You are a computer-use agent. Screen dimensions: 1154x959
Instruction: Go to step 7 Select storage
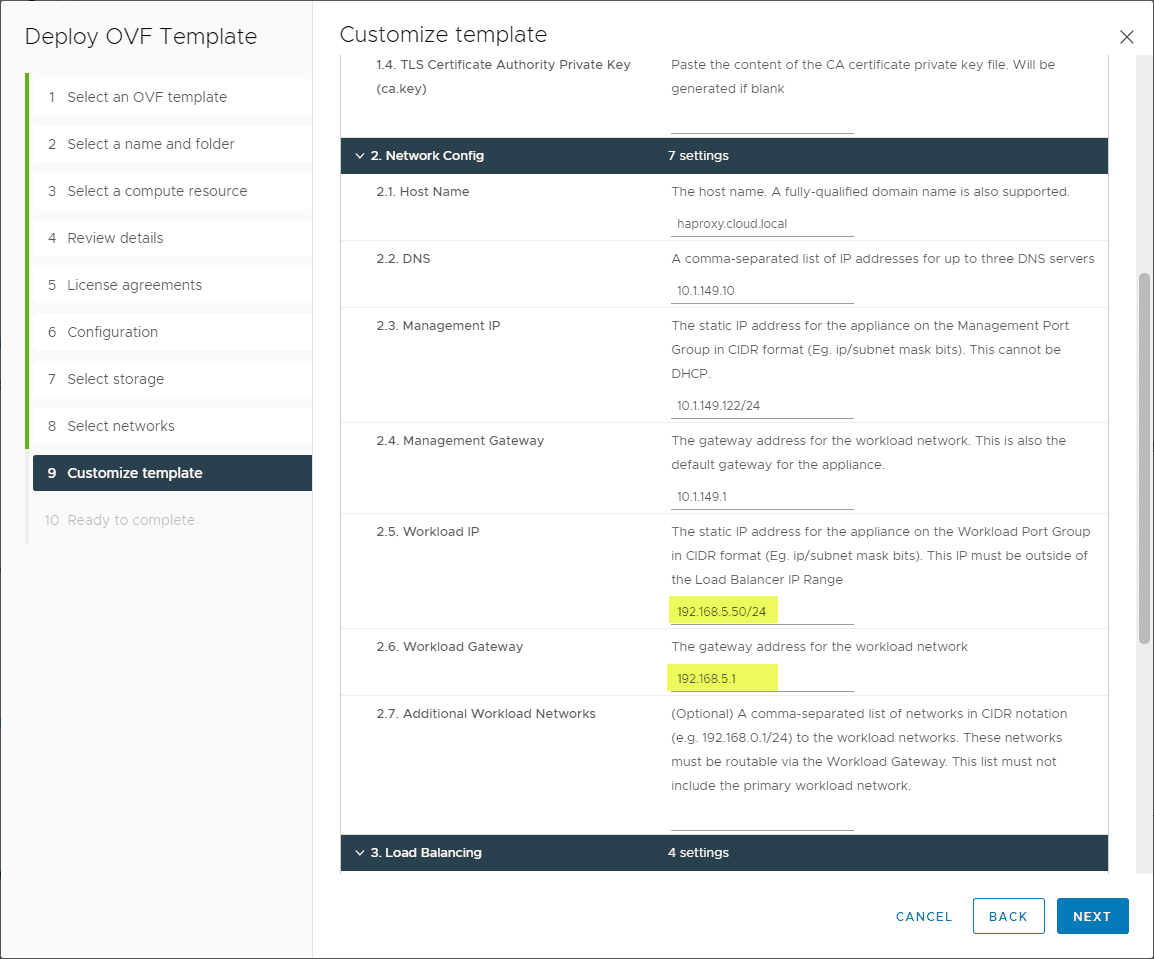115,379
